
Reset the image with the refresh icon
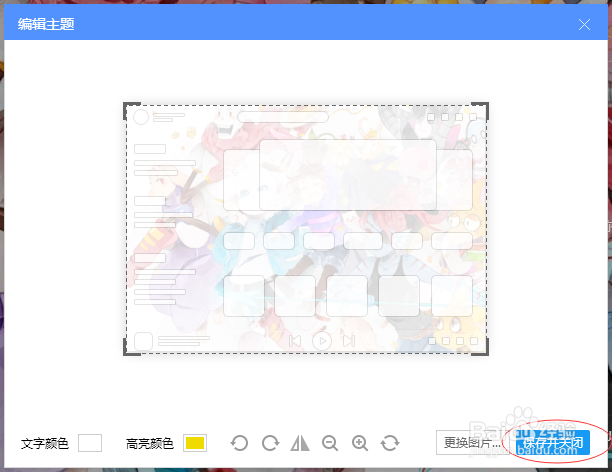tap(390, 443)
